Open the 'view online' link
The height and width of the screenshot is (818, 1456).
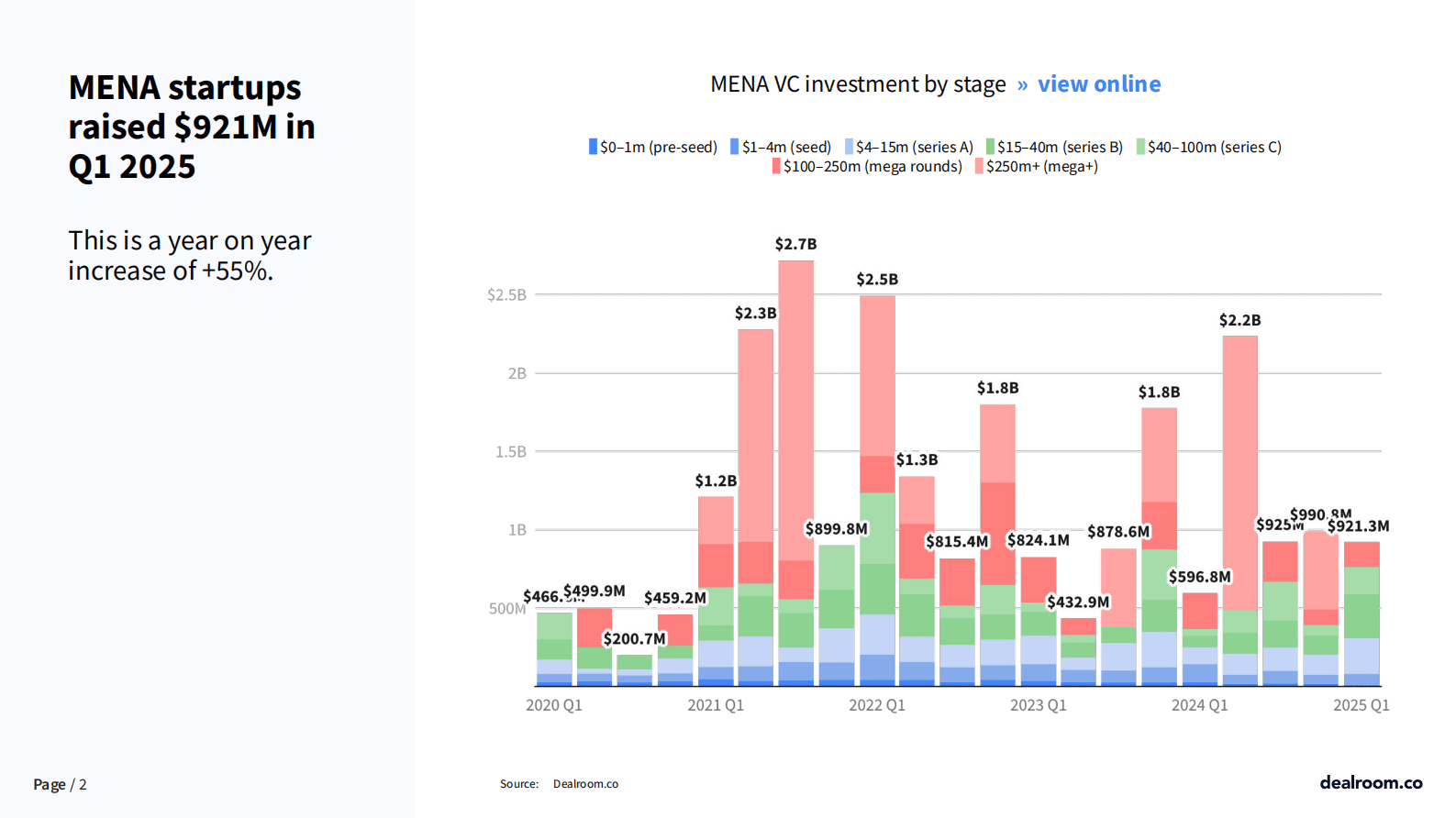point(1099,84)
